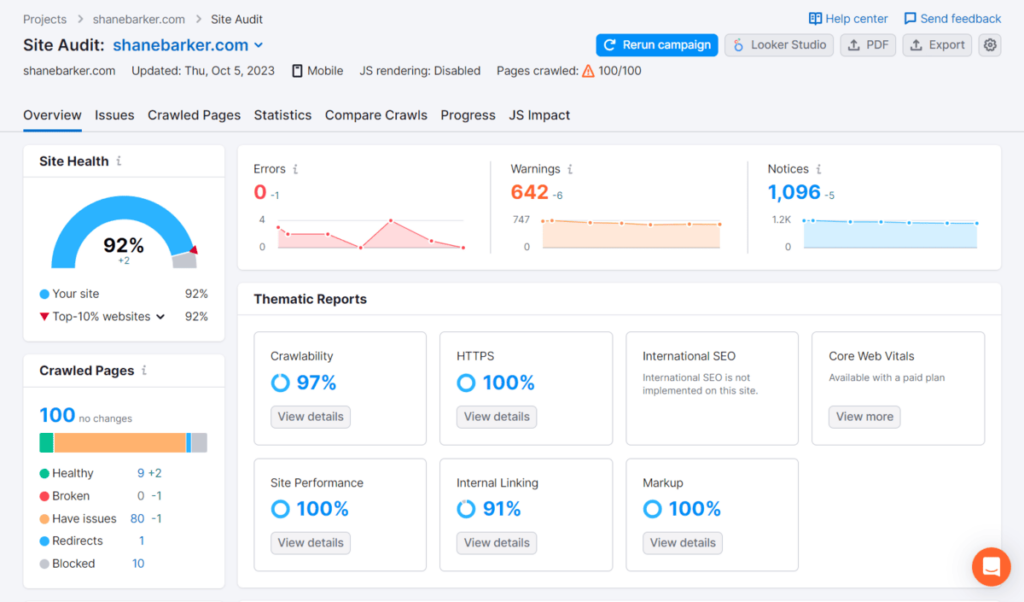The image size is (1024, 602).
Task: Click the Have issues count 80
Action: 137,518
